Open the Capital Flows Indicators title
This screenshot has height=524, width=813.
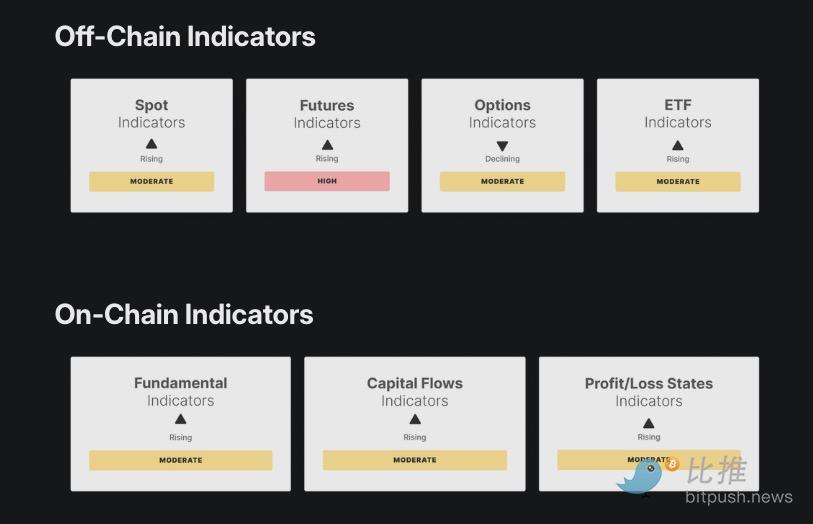[415, 392]
